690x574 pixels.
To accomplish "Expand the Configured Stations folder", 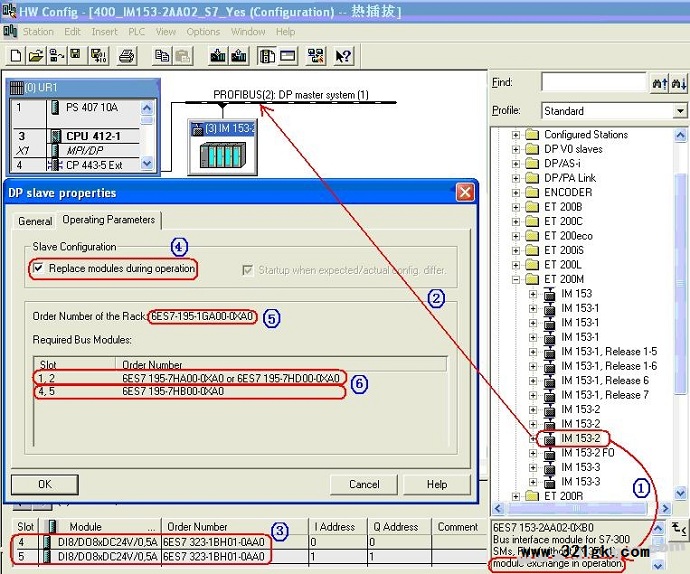I will 516,135.
